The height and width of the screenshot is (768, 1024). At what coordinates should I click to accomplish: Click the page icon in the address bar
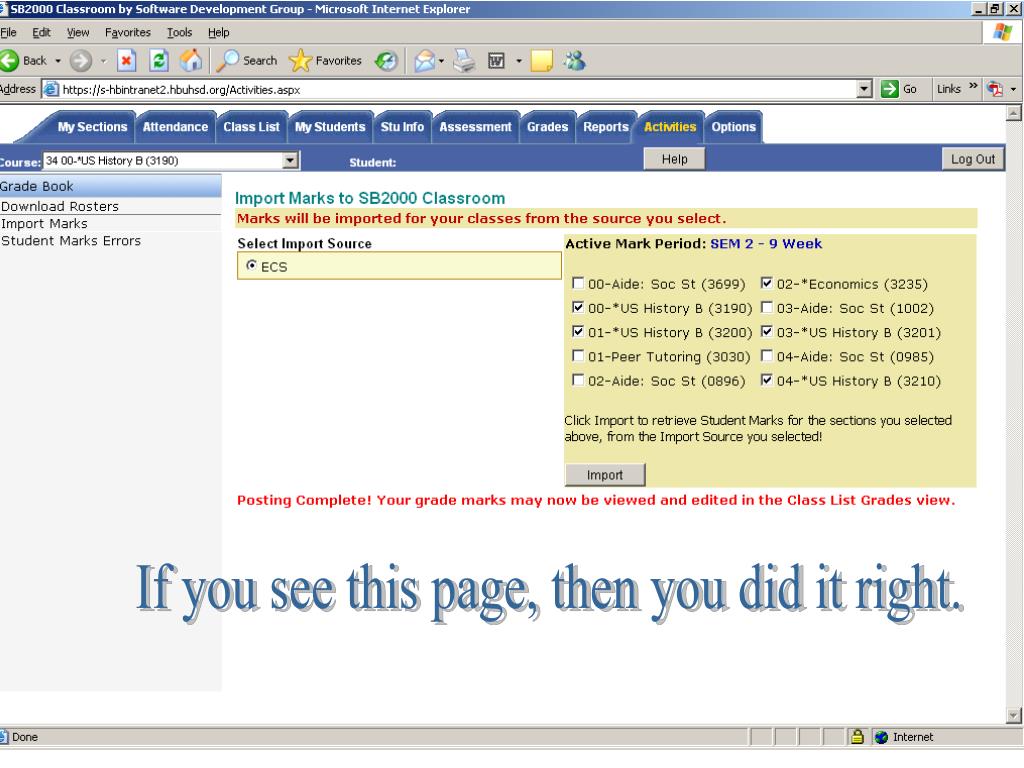pos(51,89)
